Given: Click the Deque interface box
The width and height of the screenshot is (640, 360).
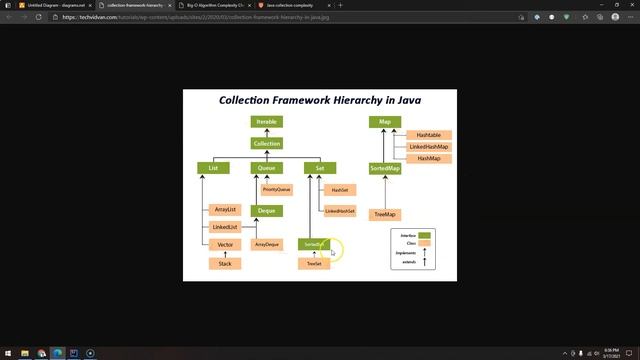Looking at the screenshot, I should [x=267, y=211].
